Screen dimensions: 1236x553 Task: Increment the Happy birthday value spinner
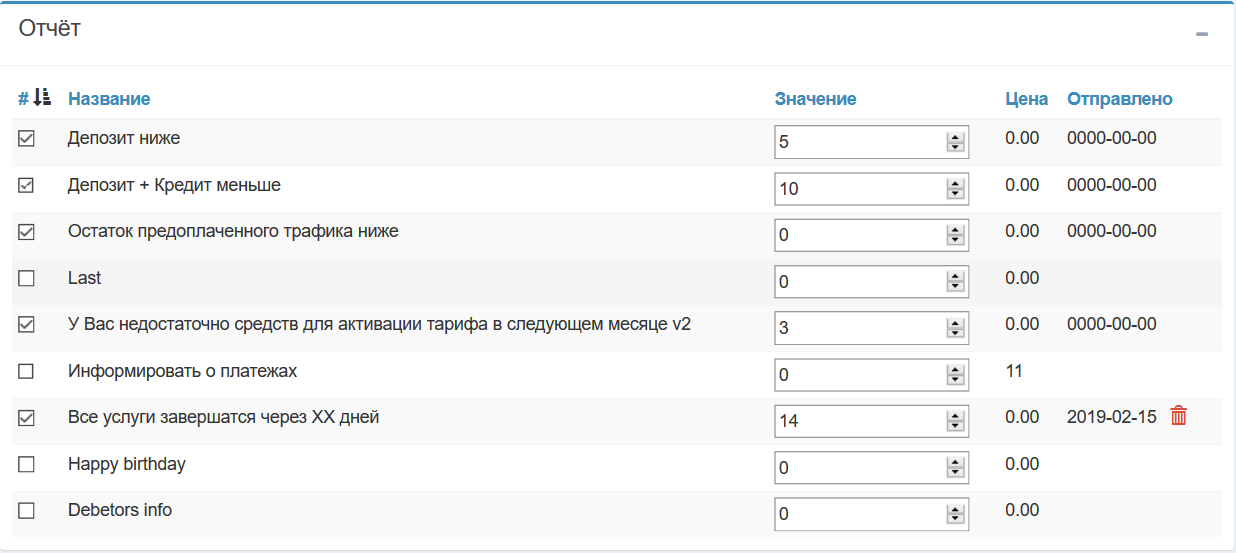click(956, 462)
